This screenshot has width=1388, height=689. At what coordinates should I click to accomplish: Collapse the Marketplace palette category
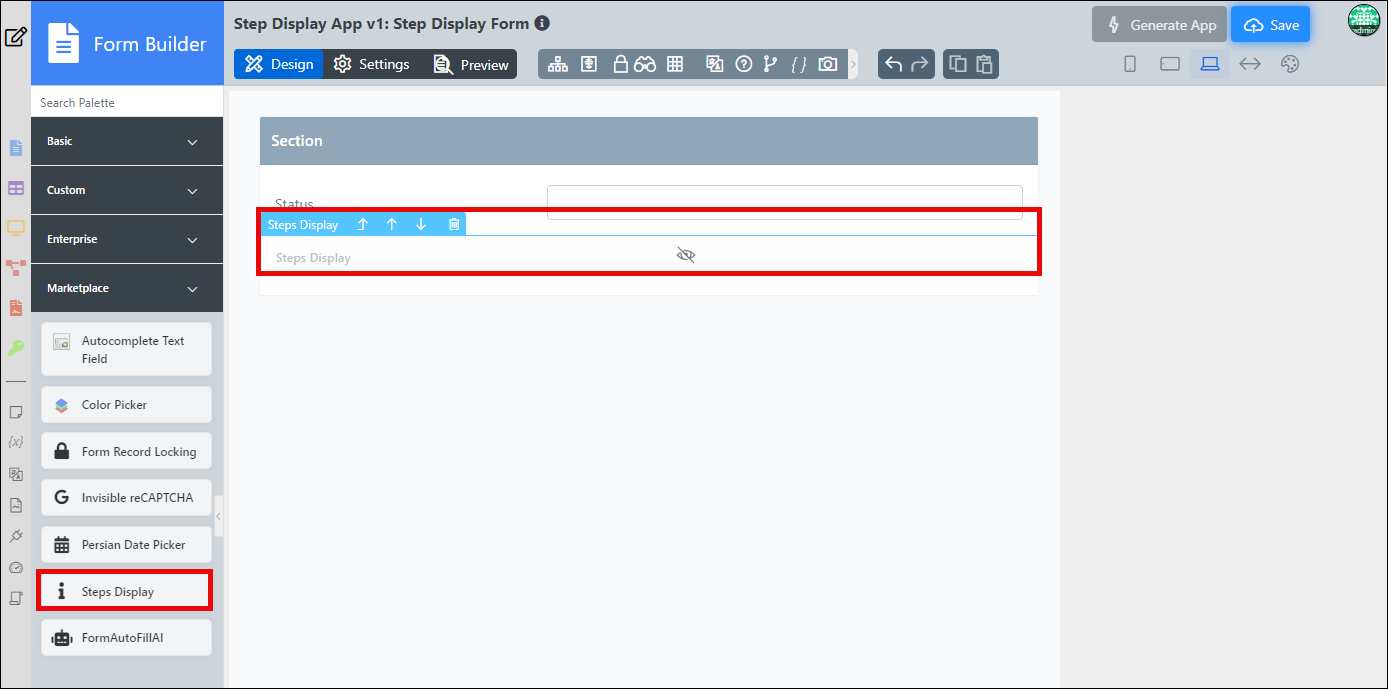[127, 288]
